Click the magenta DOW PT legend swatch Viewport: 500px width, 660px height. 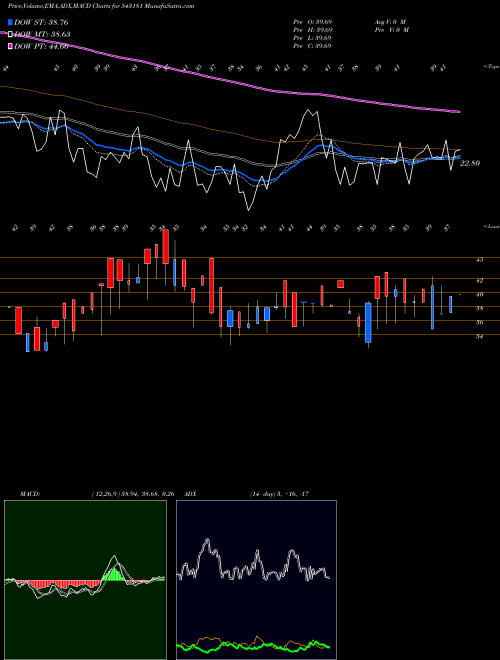point(11,46)
